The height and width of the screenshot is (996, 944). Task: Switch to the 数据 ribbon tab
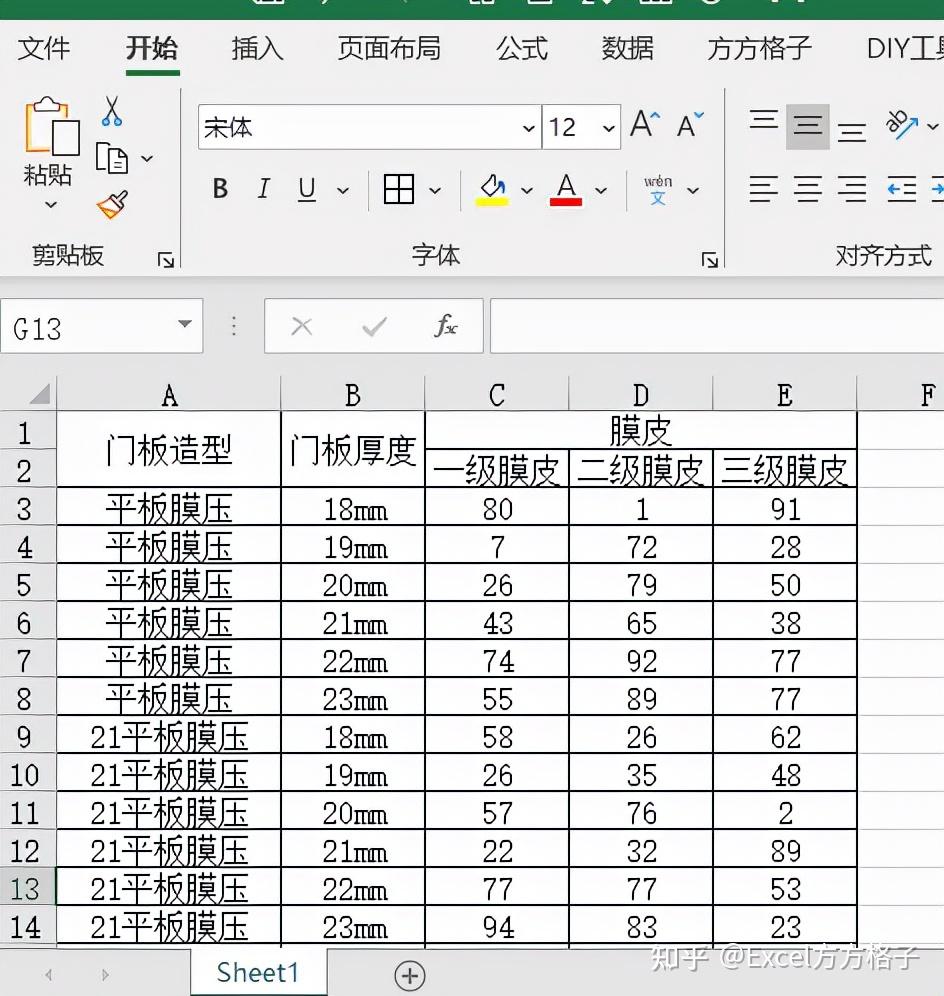click(x=628, y=48)
